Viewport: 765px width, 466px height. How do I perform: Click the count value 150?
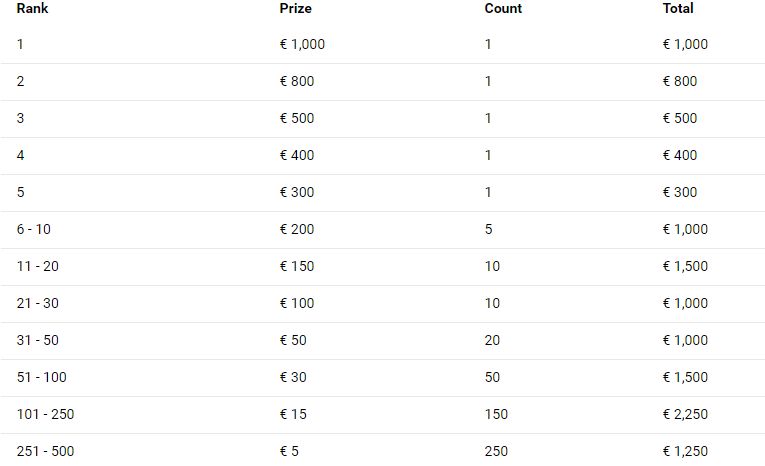pyautogui.click(x=496, y=414)
